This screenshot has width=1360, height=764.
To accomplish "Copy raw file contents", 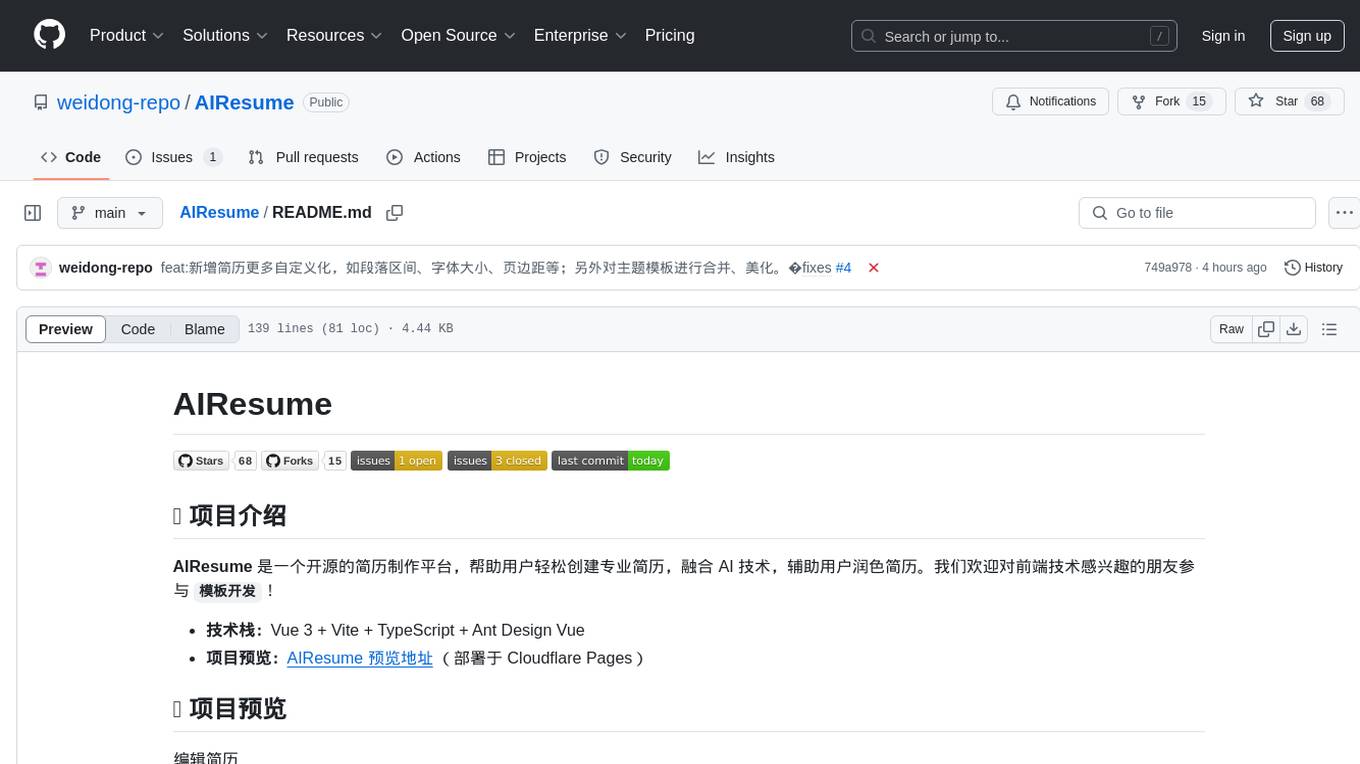I will pos(1266,329).
